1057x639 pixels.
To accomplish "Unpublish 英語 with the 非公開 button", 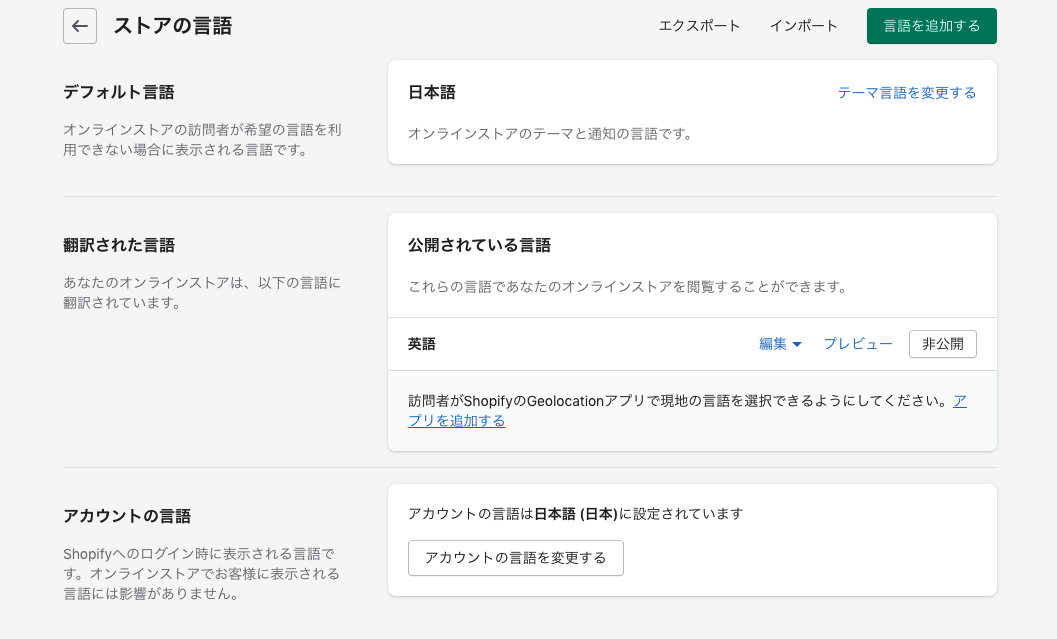I will pyautogui.click(x=942, y=344).
